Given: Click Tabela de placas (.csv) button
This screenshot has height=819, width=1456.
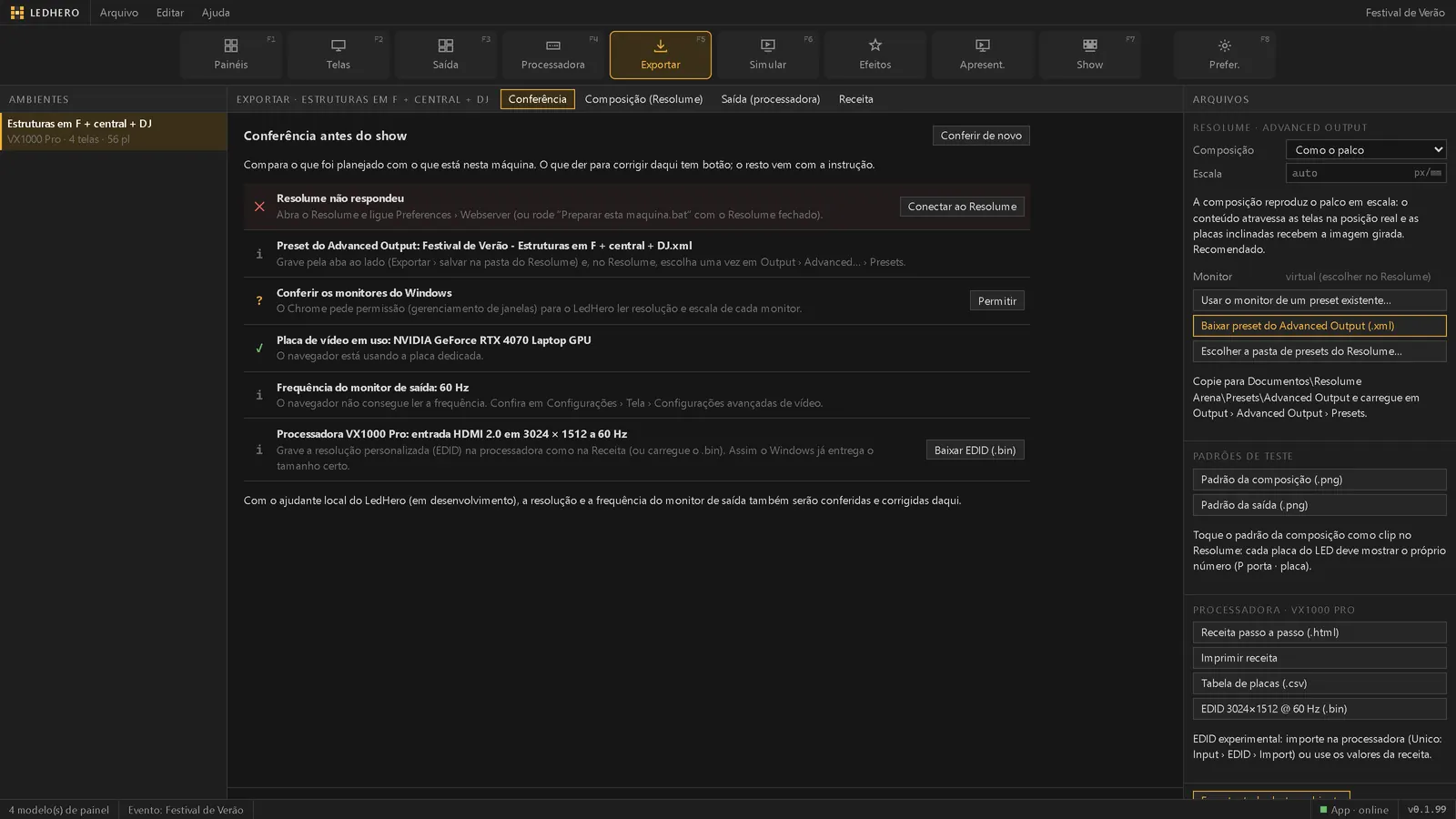Looking at the screenshot, I should pyautogui.click(x=1319, y=683).
